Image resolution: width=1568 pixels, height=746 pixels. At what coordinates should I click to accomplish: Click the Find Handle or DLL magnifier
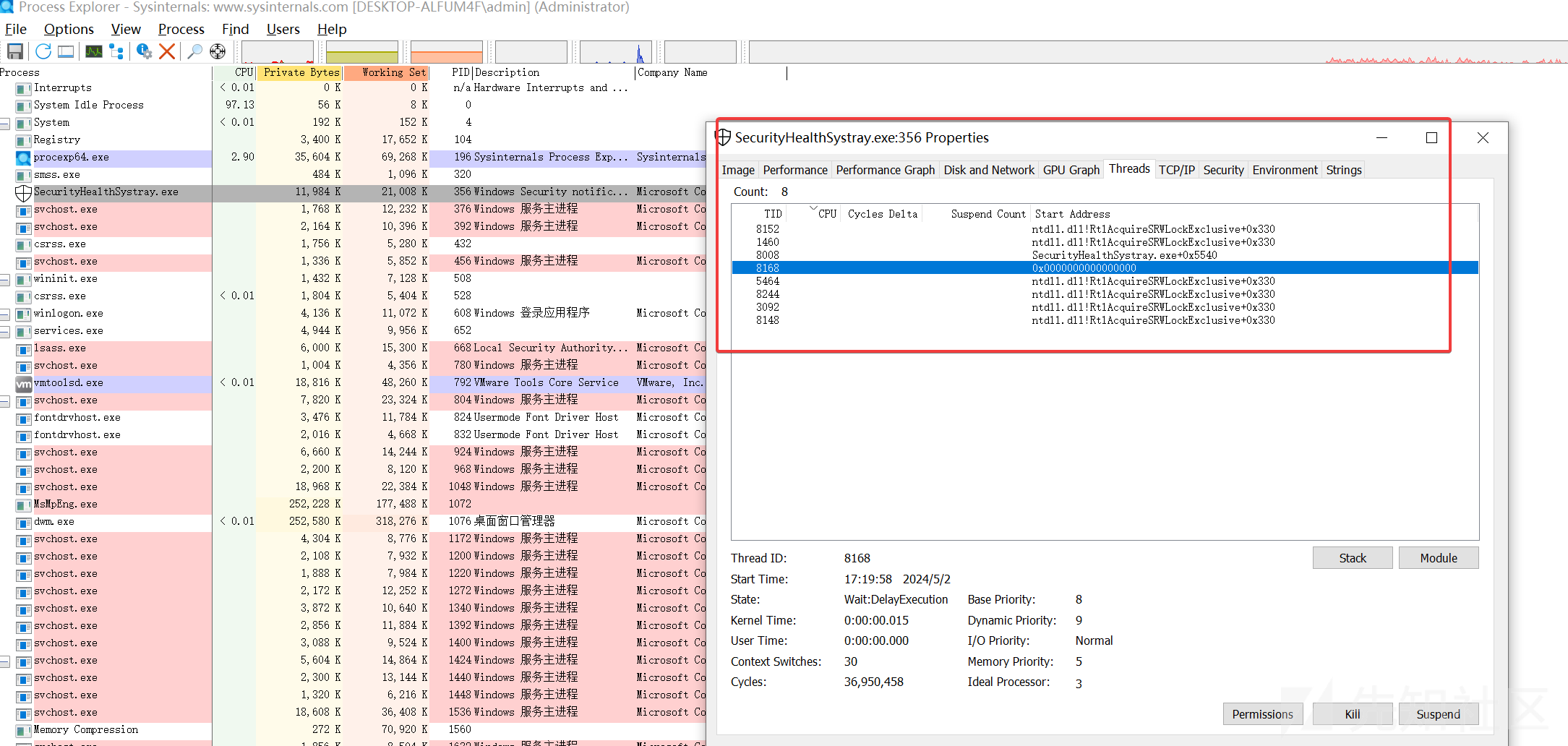coord(194,51)
